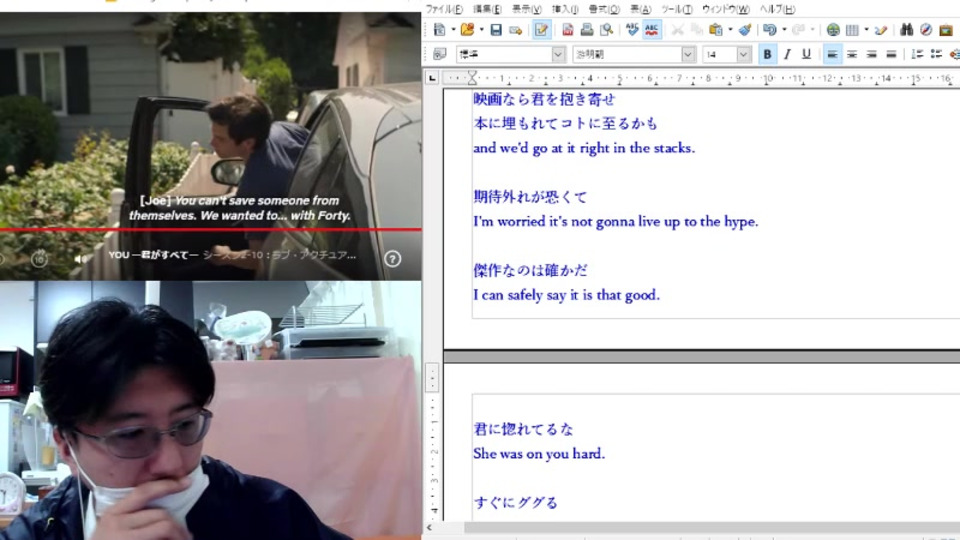Click the text 'I can safely say it is that good.'
The width and height of the screenshot is (960, 540).
pos(566,295)
